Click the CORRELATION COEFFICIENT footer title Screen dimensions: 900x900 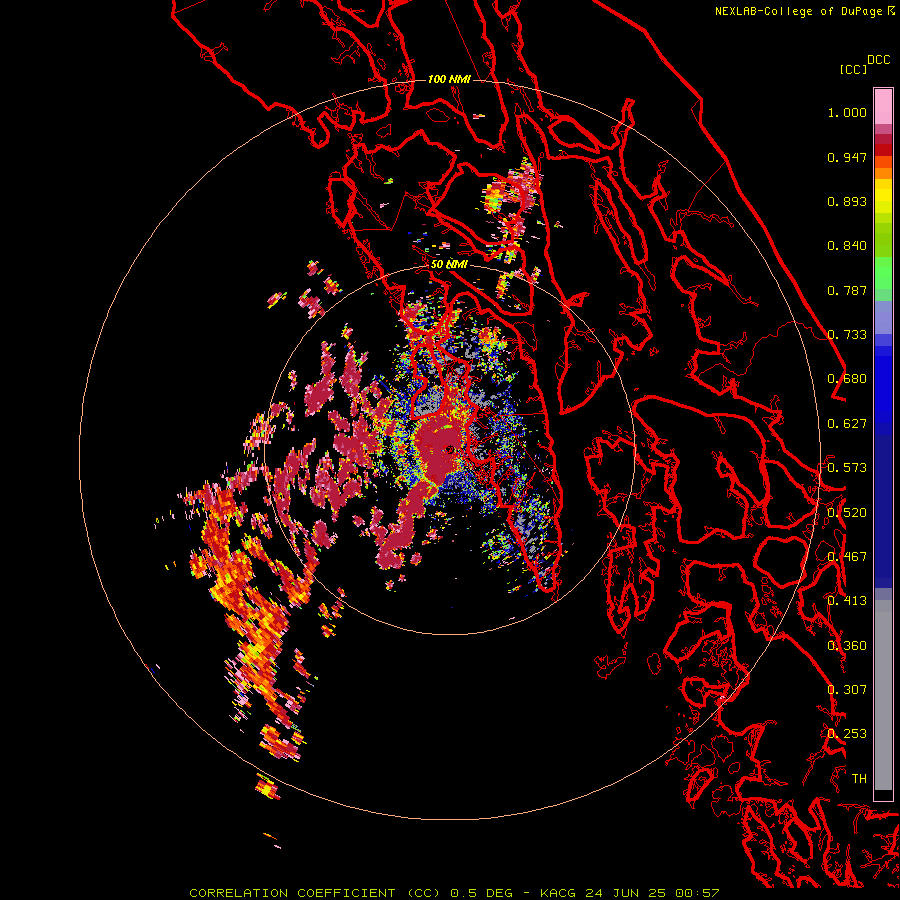315,893
